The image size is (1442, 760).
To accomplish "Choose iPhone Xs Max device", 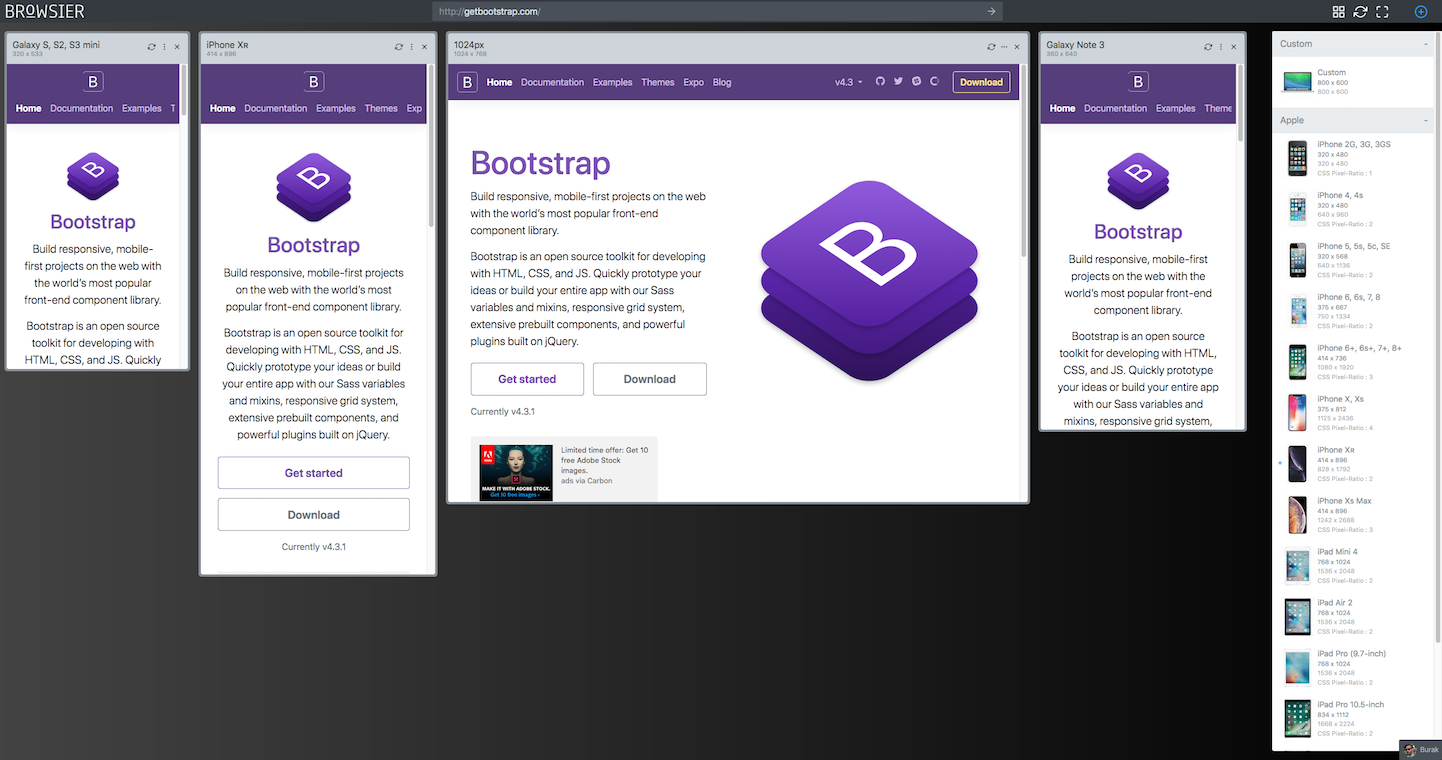I will tap(1355, 515).
